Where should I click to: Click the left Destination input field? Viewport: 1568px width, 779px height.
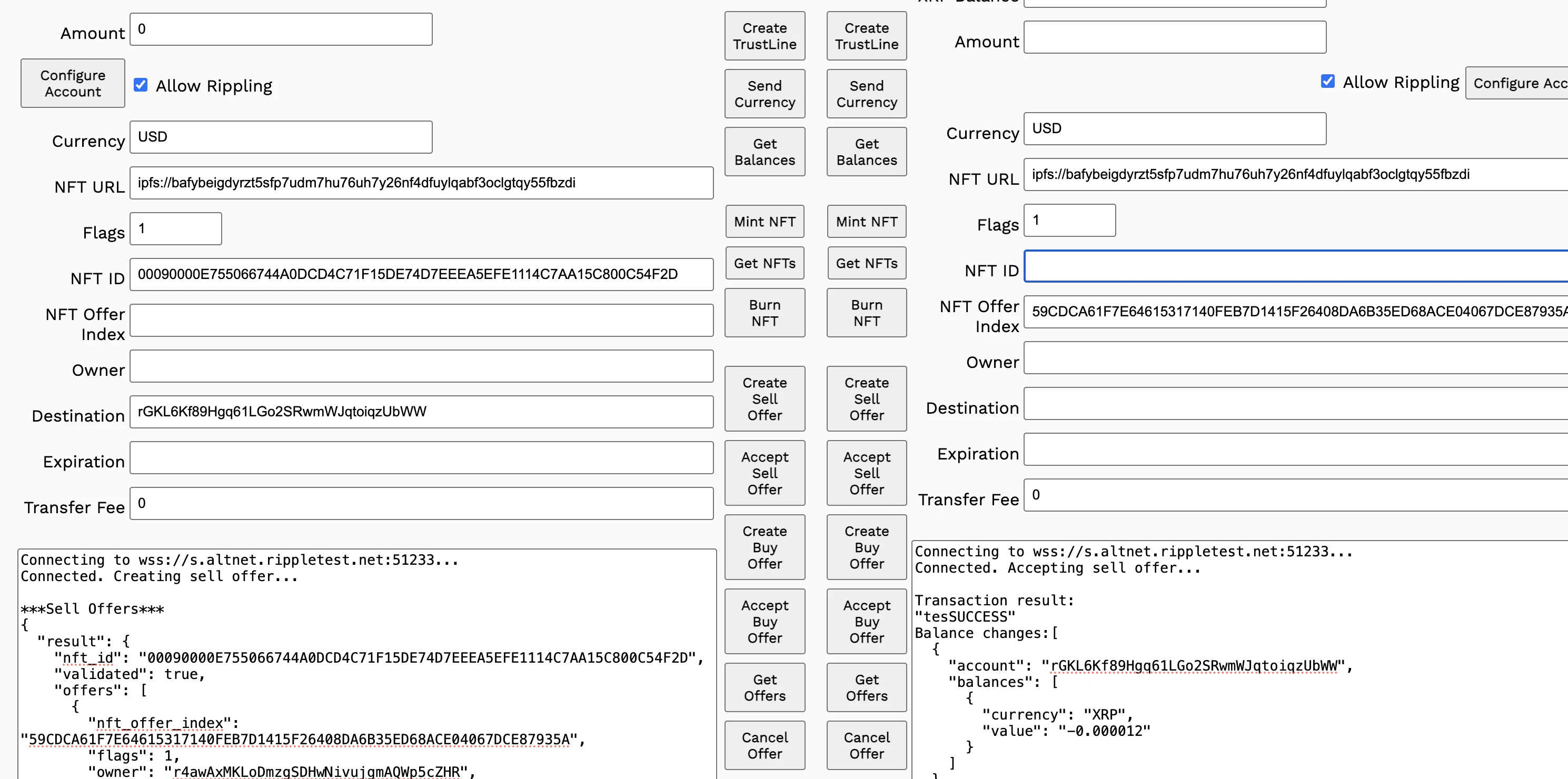pyautogui.click(x=421, y=412)
